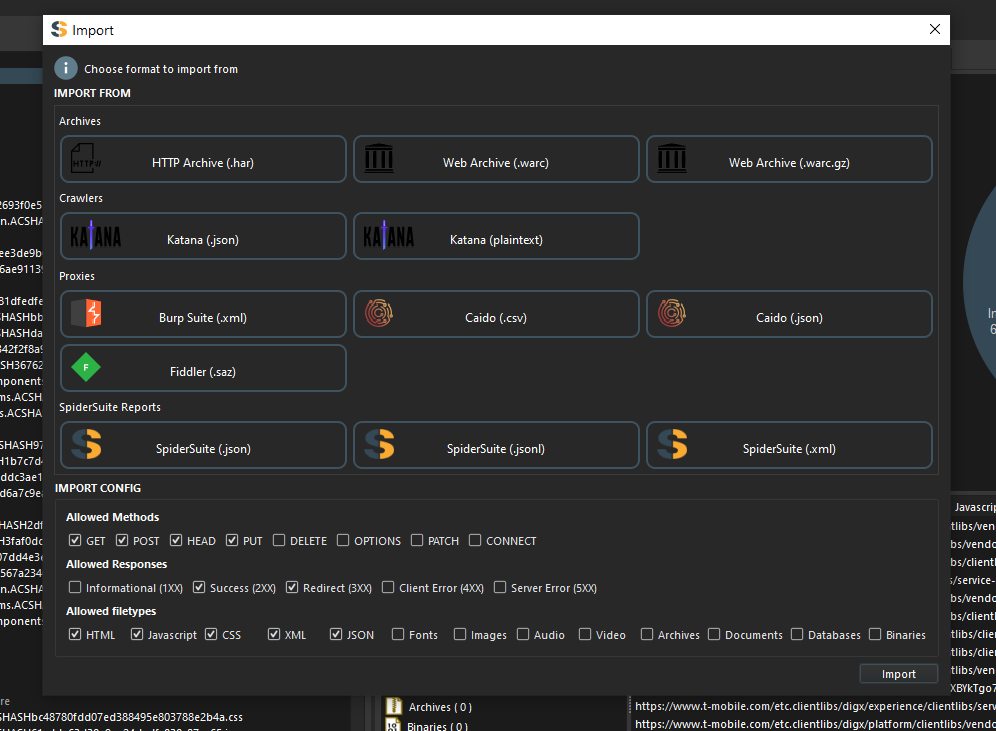Image resolution: width=996 pixels, height=731 pixels.
Task: Click the info icon beside Choose format
Action: (x=65, y=68)
